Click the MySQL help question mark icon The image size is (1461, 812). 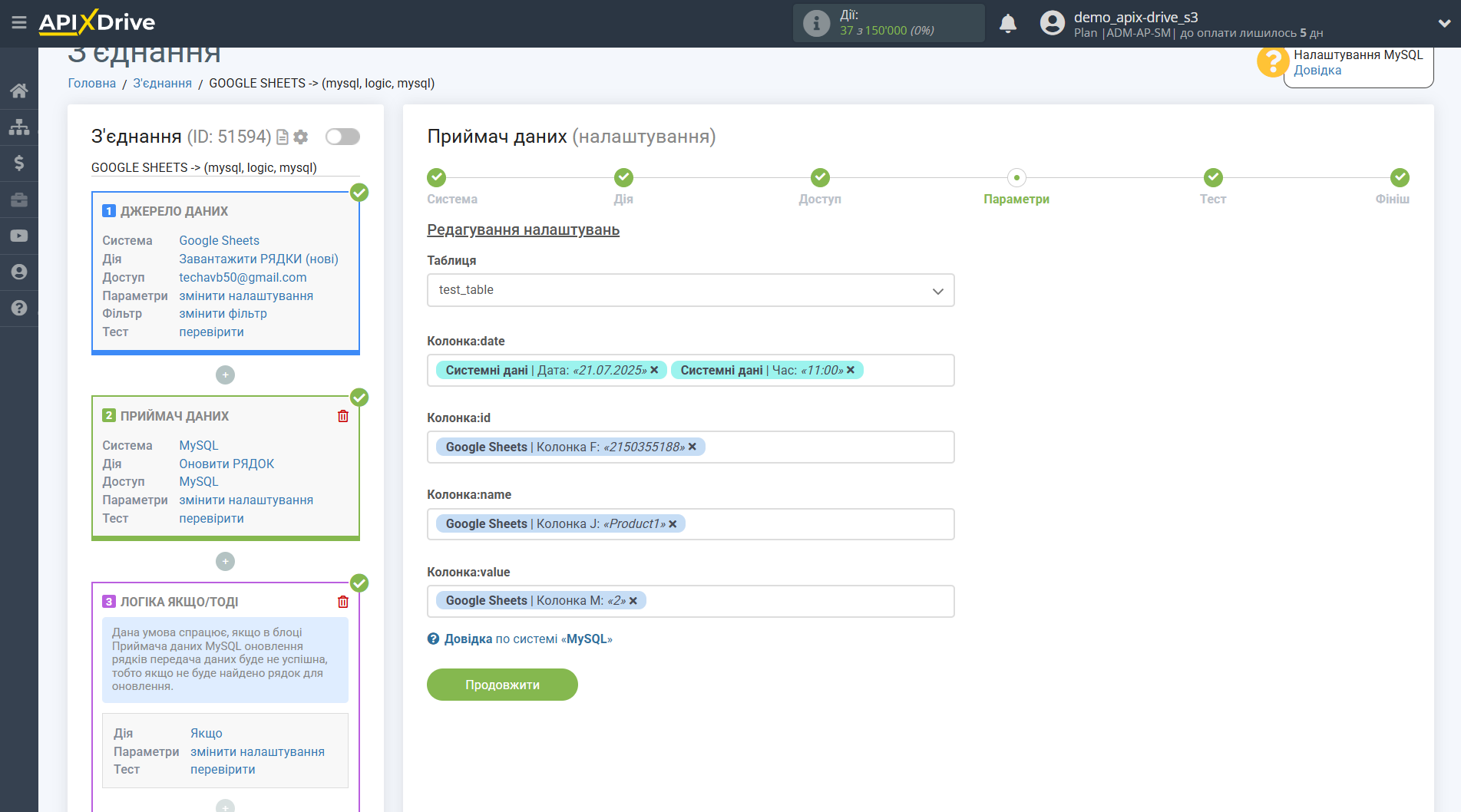pos(1272,62)
